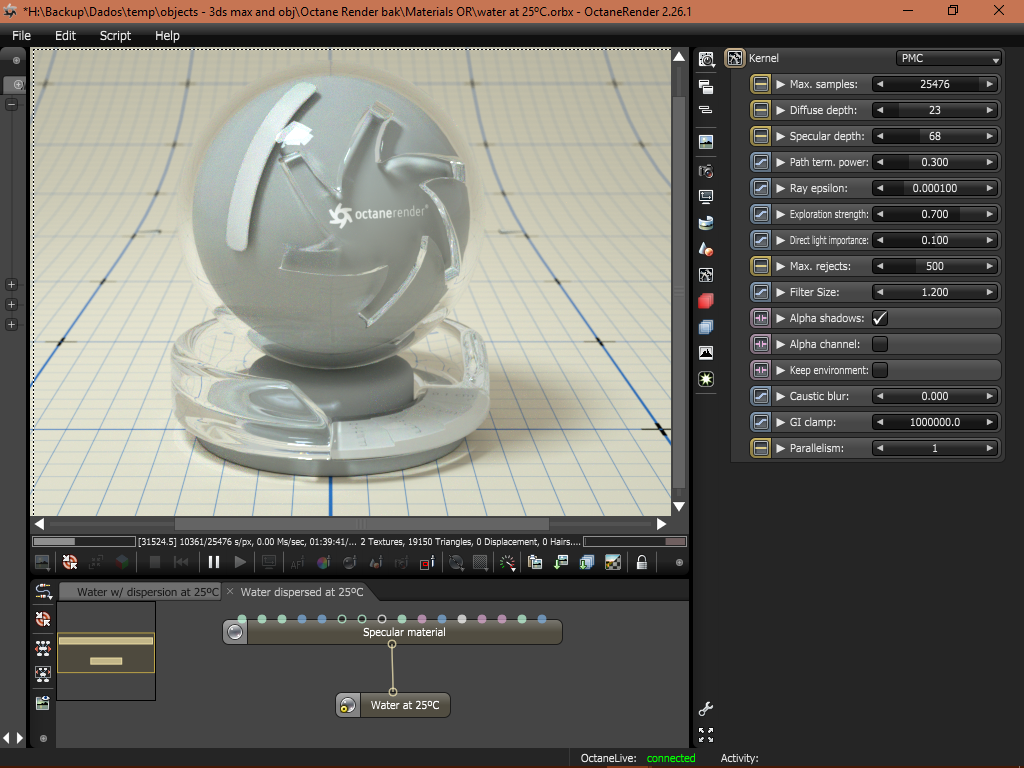The image size is (1024, 768).
Task: Open the Help menu
Action: point(167,35)
